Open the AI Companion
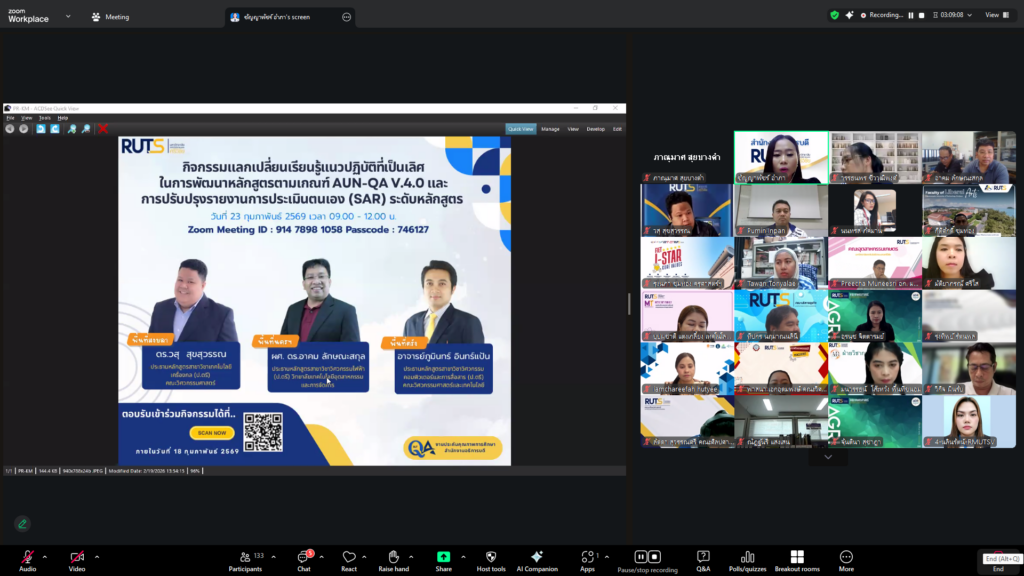 click(x=536, y=558)
